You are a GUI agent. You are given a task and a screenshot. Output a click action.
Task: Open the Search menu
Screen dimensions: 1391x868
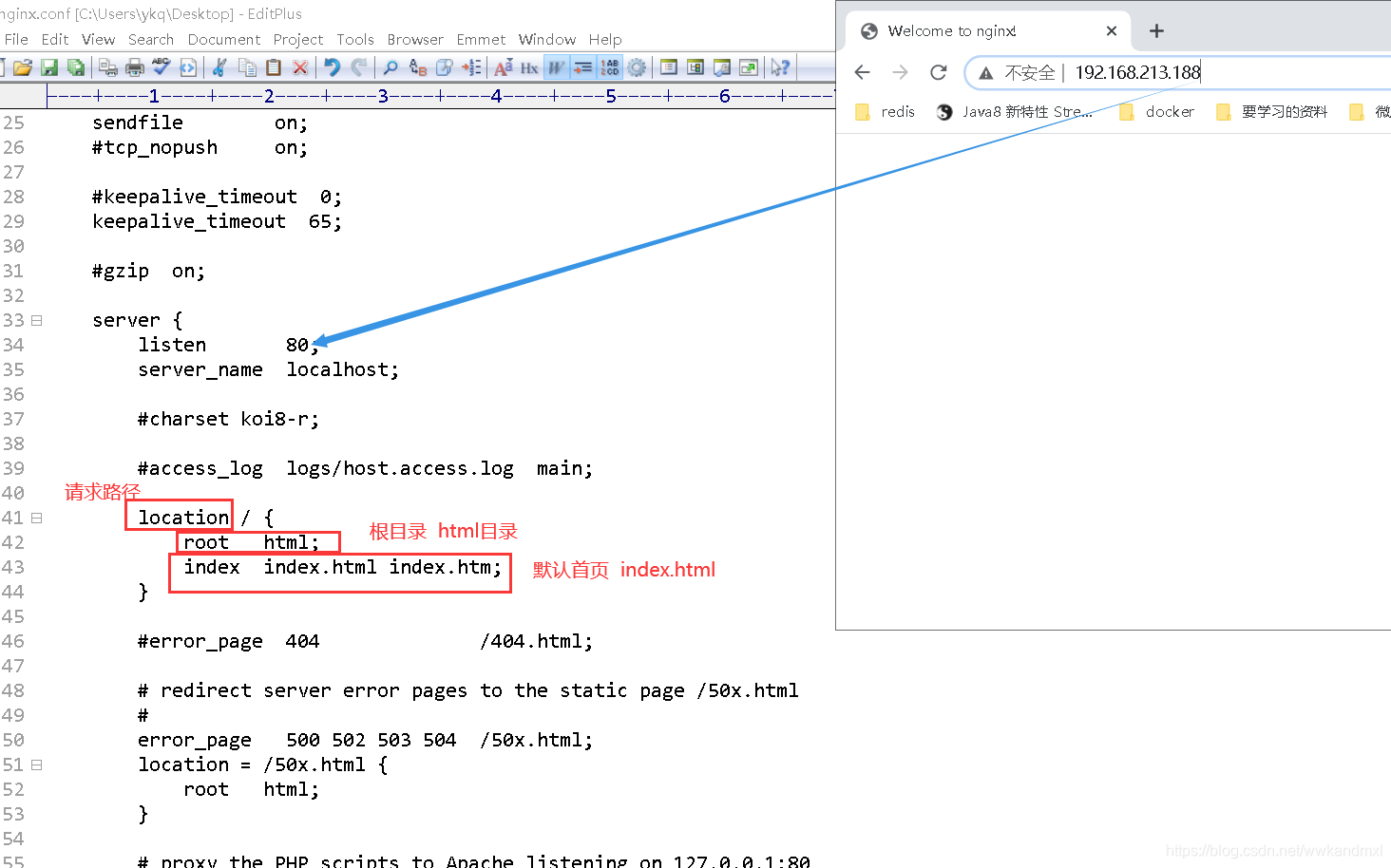(151, 39)
